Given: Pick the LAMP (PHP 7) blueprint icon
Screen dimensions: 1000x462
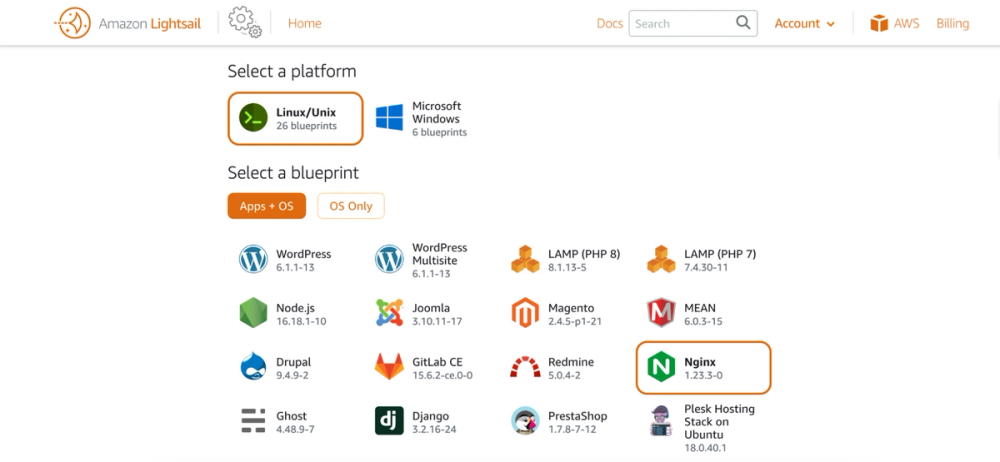Looking at the screenshot, I should pos(661,259).
